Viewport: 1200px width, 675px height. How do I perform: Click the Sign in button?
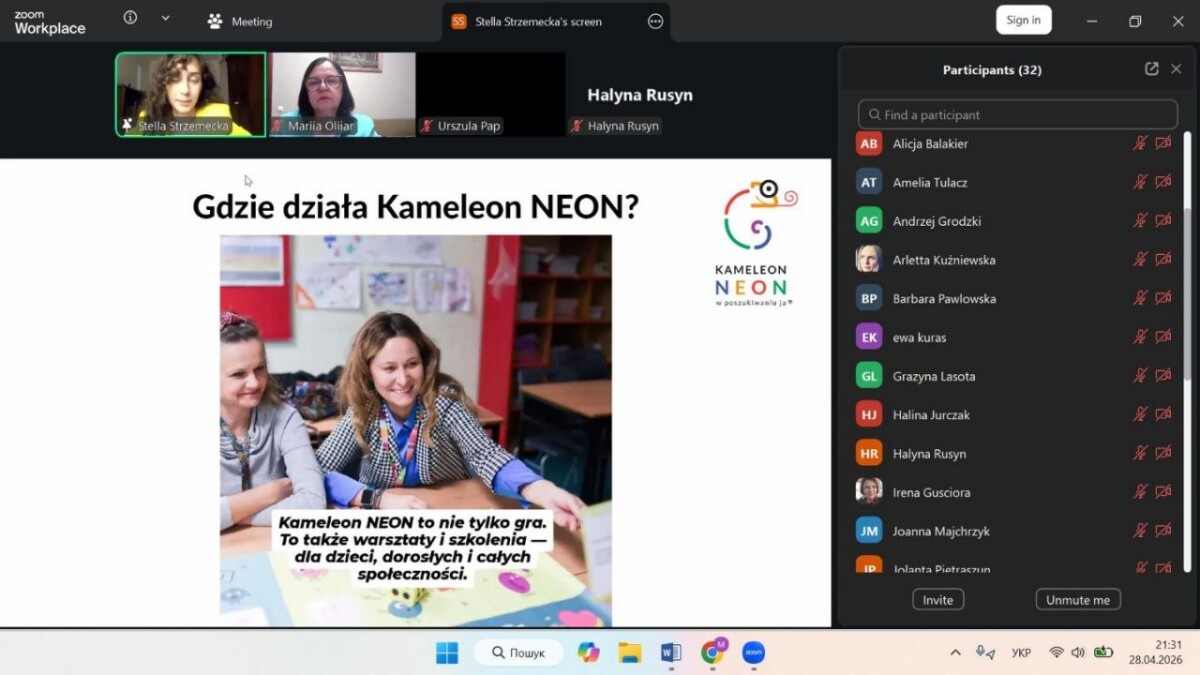1023,20
